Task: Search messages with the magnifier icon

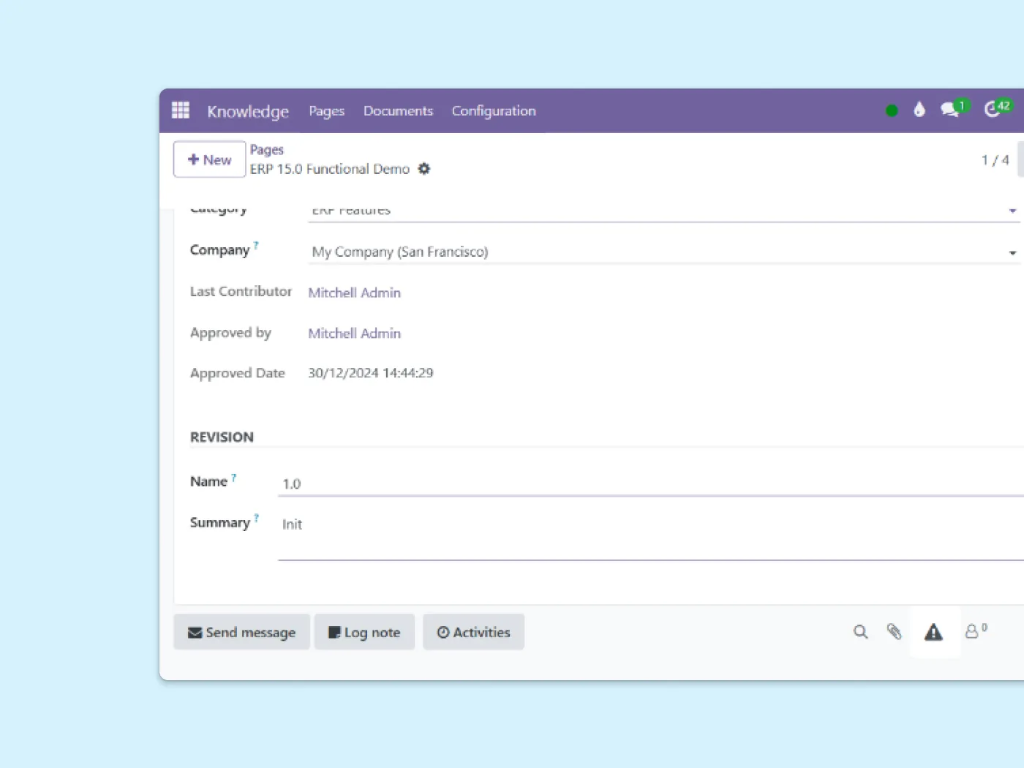Action: [x=860, y=632]
